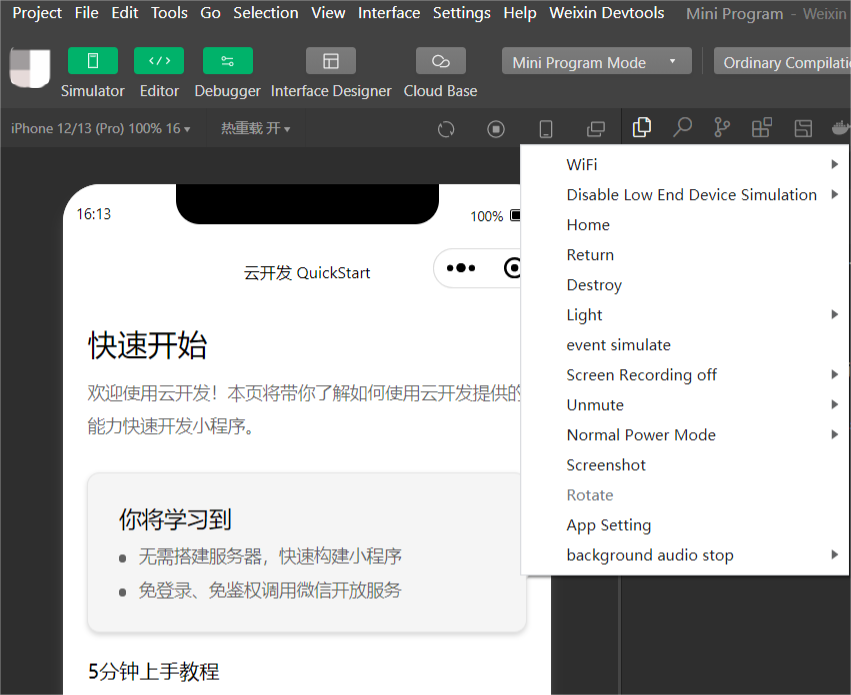Click 免登录、免鉴权调用微信开放服务 bullet
This screenshot has width=851, height=695.
point(270,590)
